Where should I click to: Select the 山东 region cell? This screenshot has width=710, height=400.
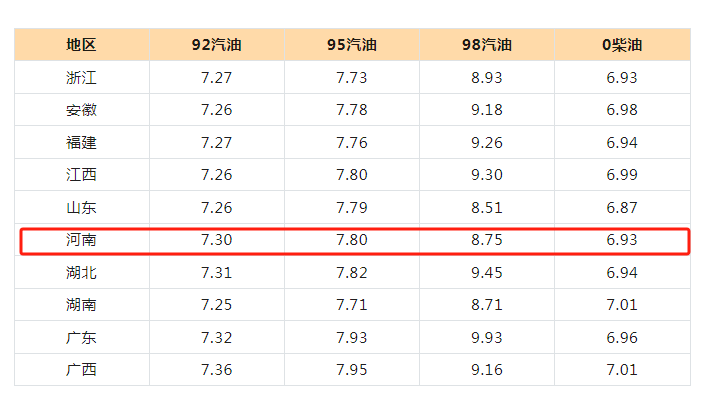(x=82, y=207)
